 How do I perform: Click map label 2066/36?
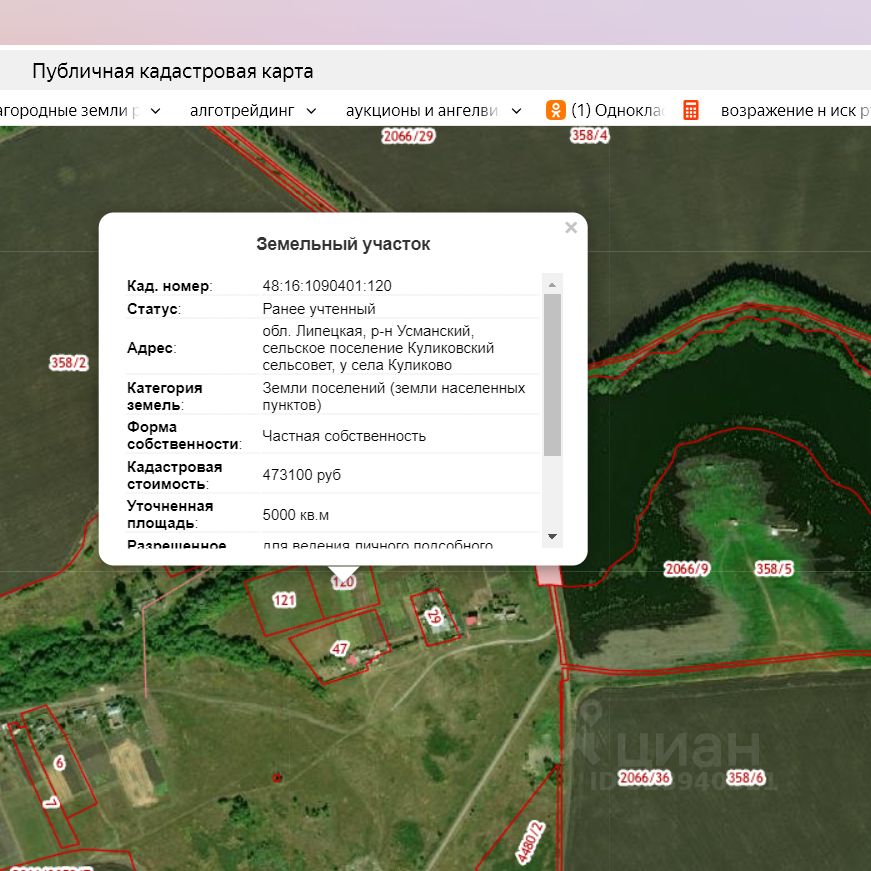point(645,778)
